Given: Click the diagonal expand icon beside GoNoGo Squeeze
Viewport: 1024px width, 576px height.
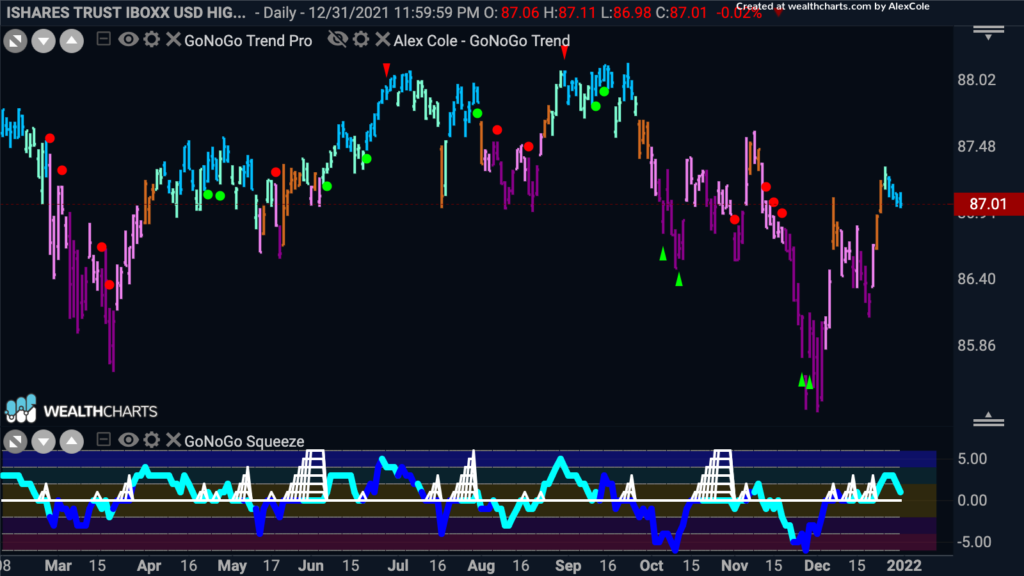Looking at the screenshot, I should coord(15,442).
